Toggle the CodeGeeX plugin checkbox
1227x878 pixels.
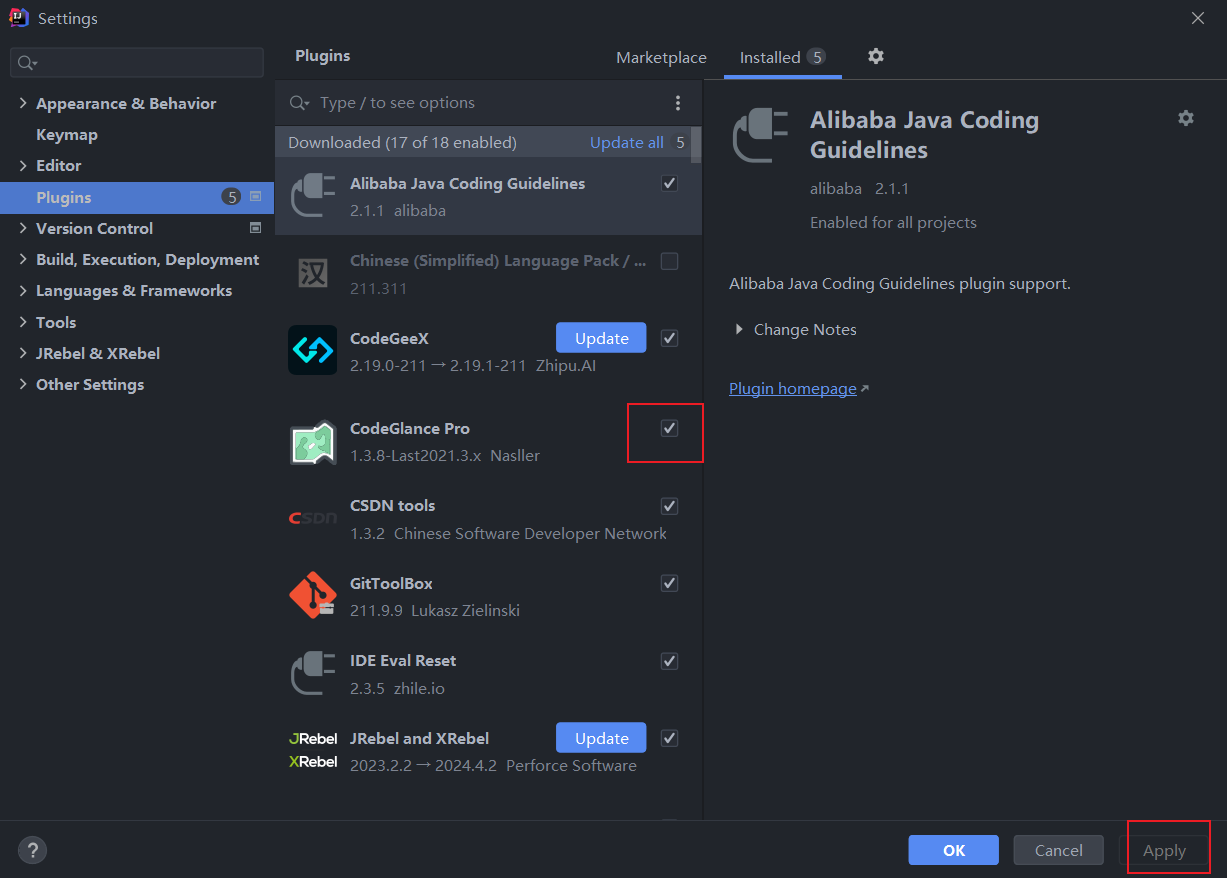point(670,338)
